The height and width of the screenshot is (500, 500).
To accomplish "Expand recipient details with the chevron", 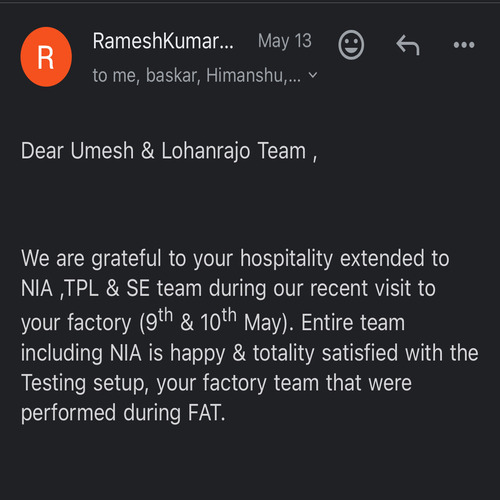I will 313,75.
